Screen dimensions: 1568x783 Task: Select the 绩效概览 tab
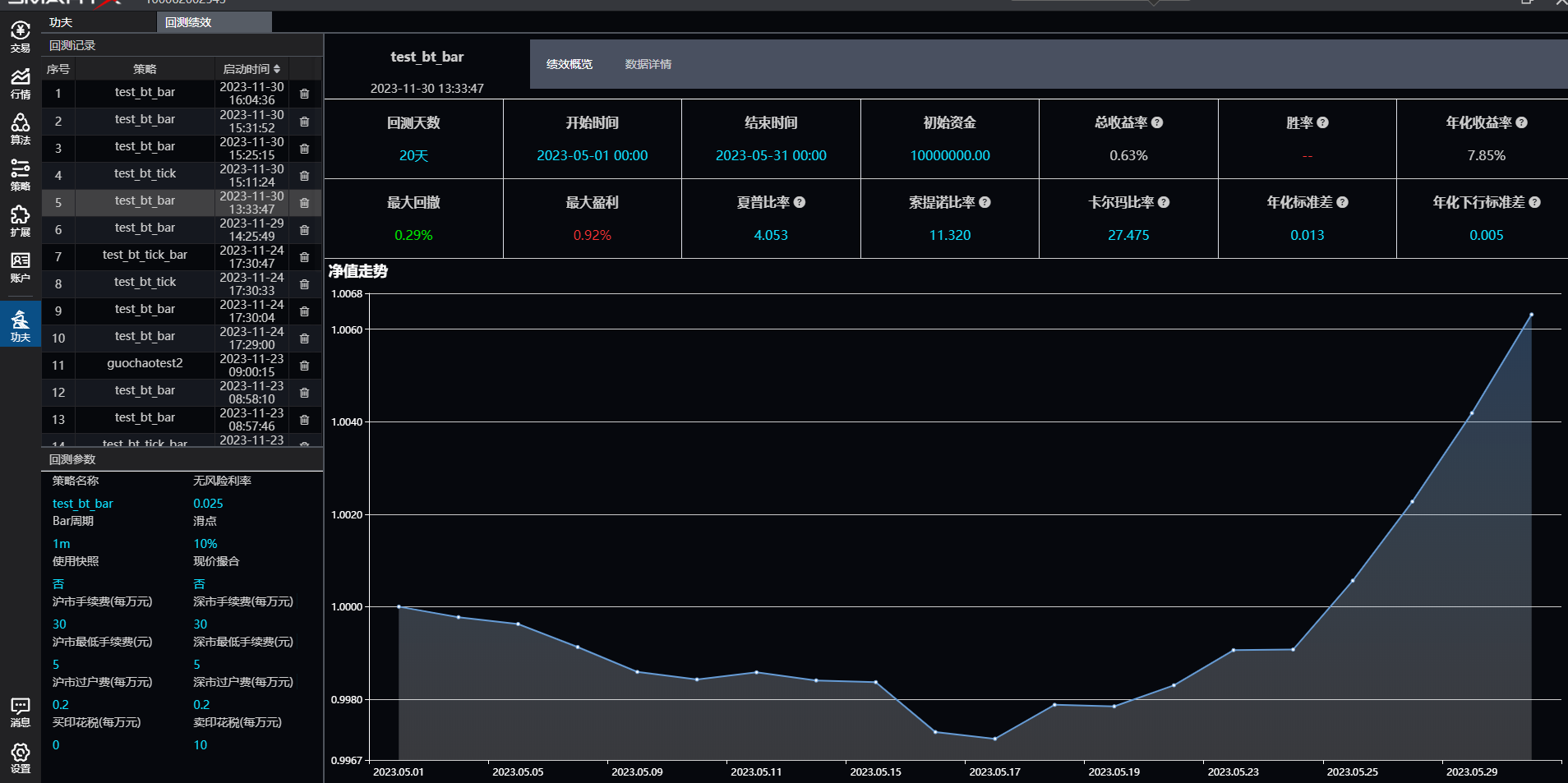[x=569, y=64]
